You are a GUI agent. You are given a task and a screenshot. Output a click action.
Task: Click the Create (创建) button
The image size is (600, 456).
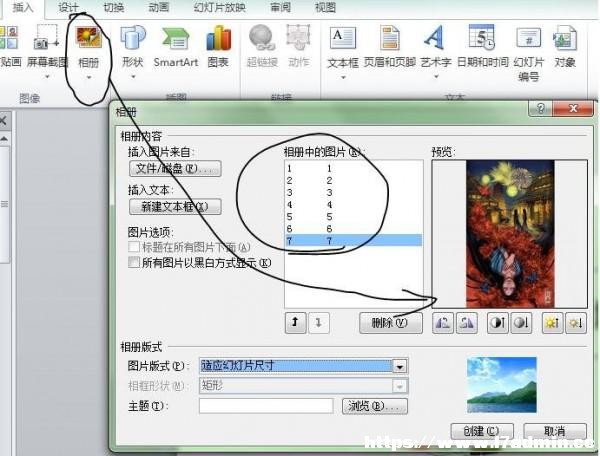(482, 432)
